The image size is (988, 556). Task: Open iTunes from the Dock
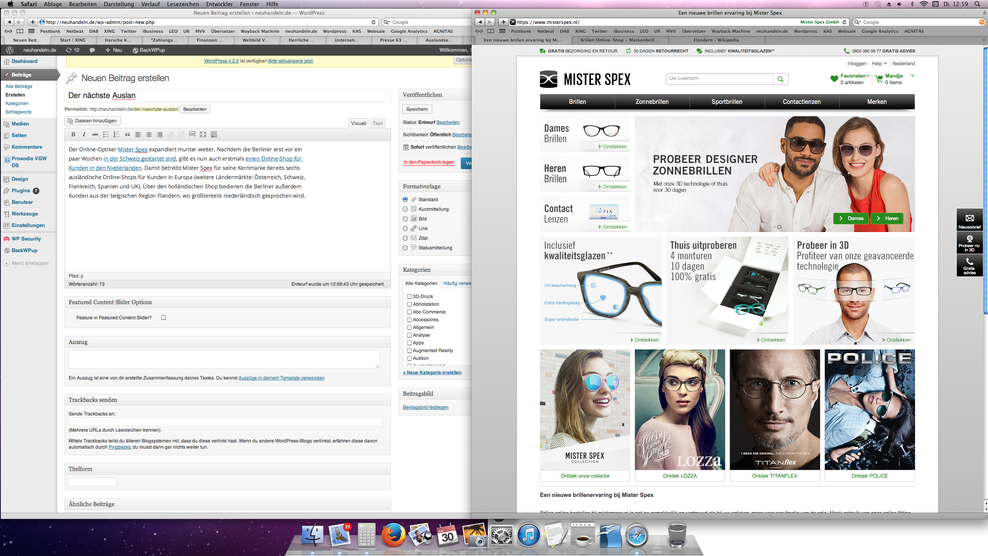pyautogui.click(x=529, y=535)
